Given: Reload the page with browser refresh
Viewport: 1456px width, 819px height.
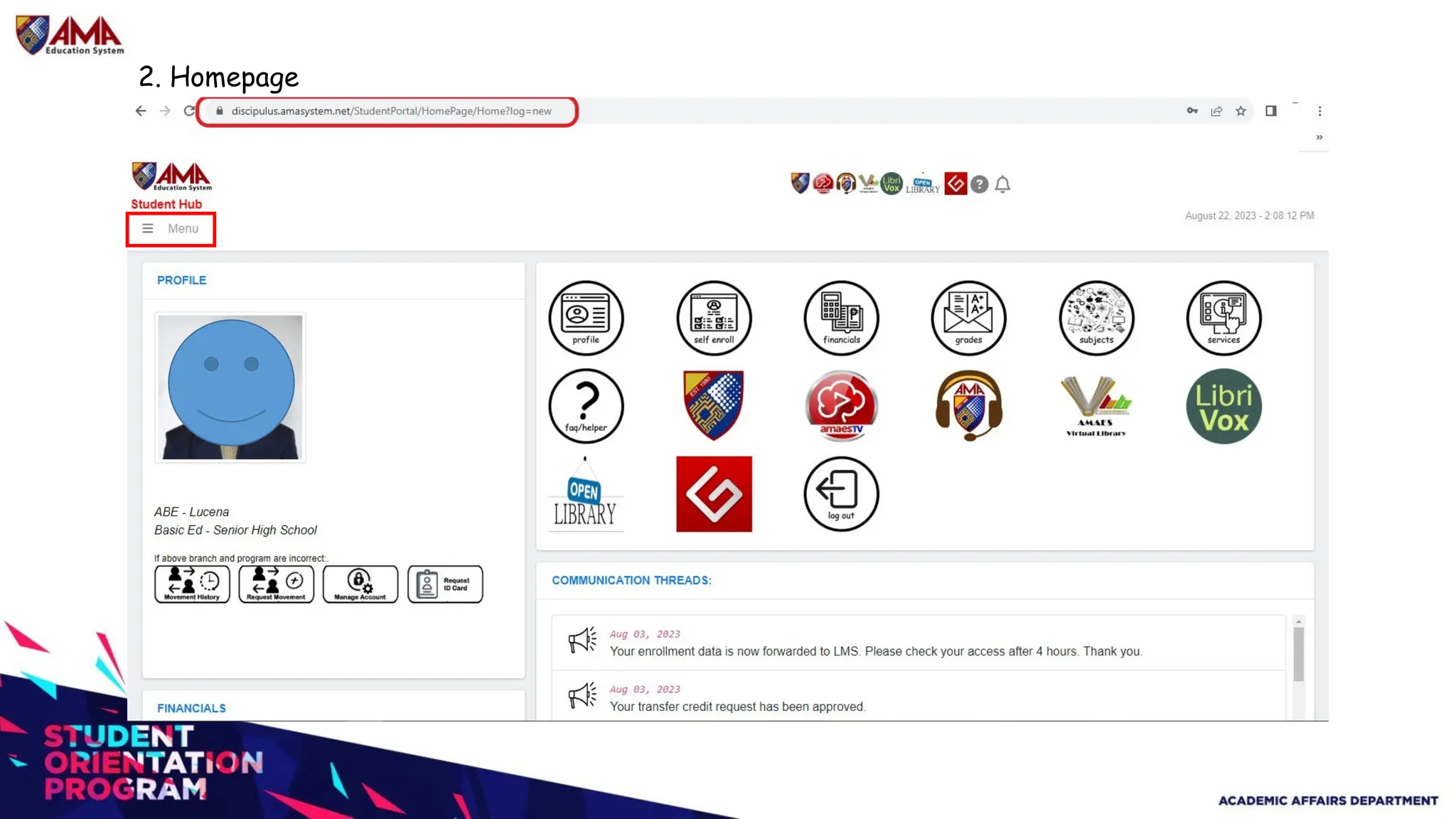Looking at the screenshot, I should click(x=189, y=112).
